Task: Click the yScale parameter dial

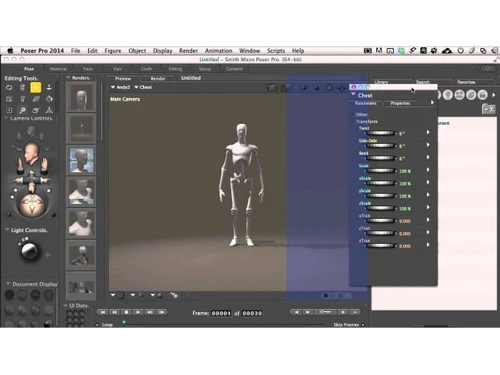Action: click(x=380, y=196)
